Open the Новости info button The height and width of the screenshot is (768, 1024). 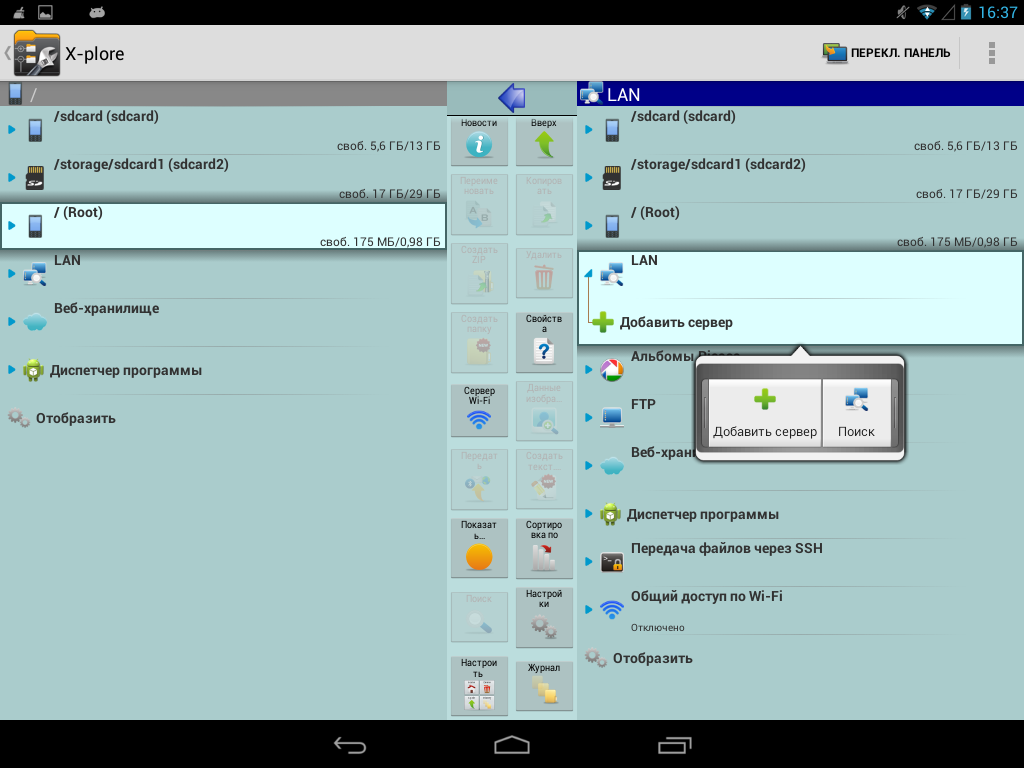479,140
